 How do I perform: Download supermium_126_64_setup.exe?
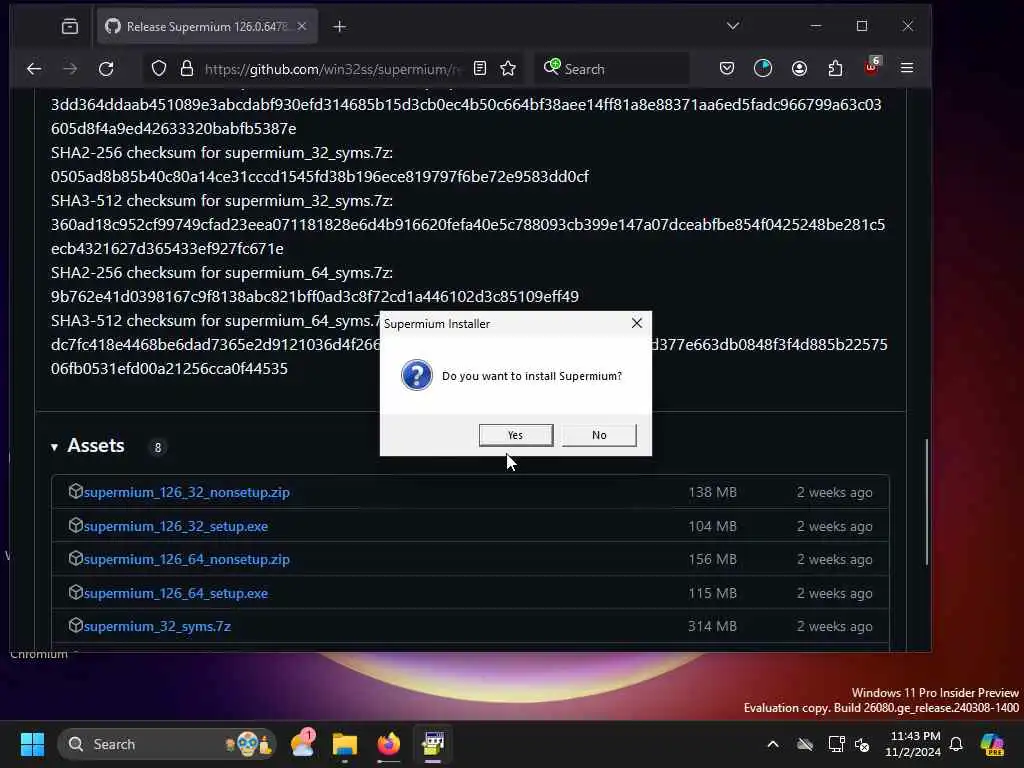[x=176, y=594]
